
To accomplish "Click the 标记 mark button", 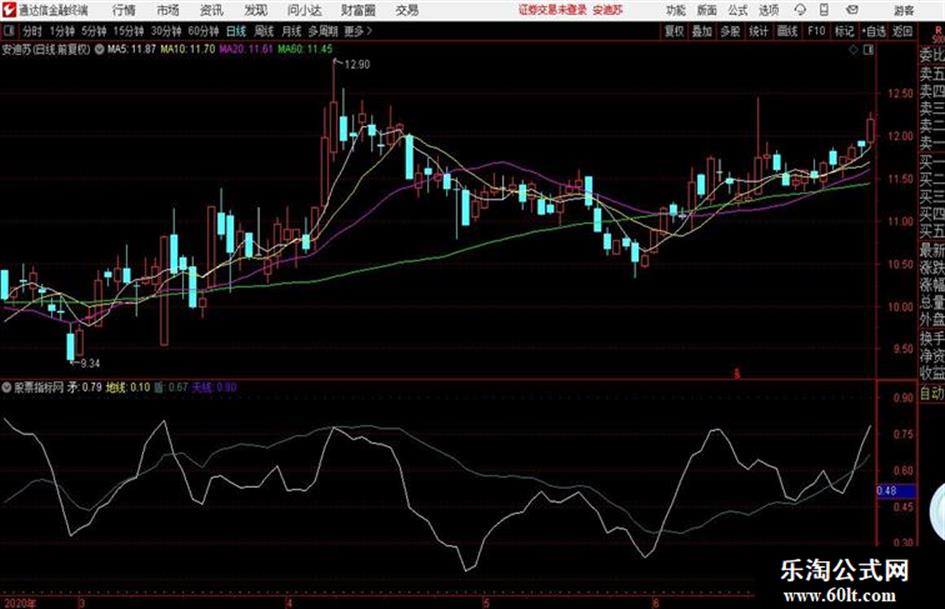I will pyautogui.click(x=844, y=31).
